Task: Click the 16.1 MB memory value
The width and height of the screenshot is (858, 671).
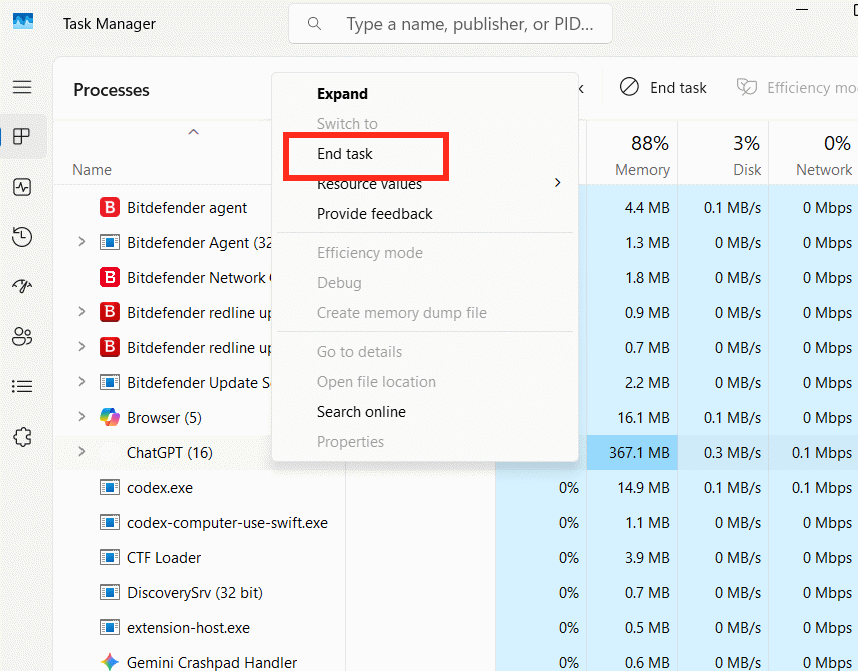Action: (x=643, y=418)
